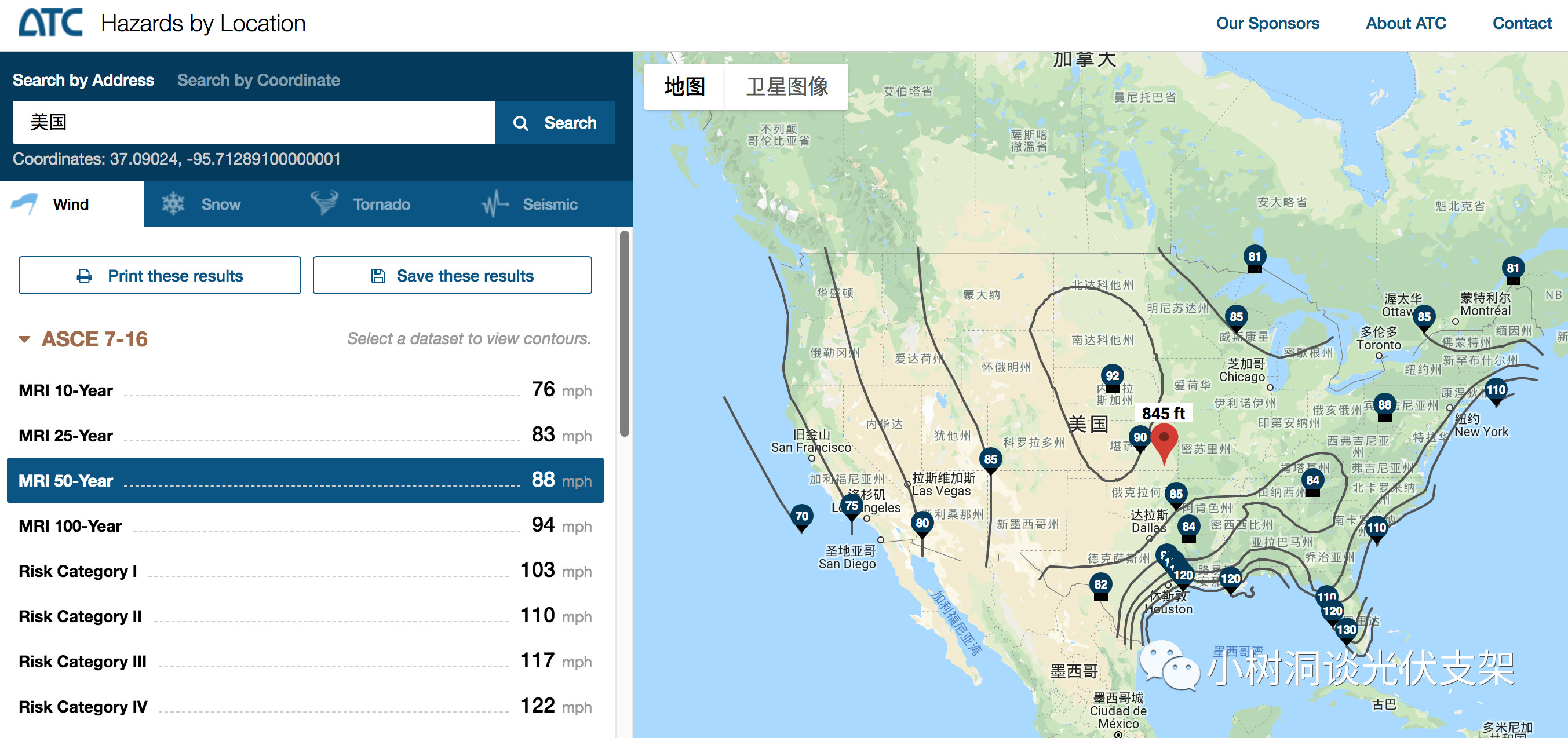
Task: Switch to Search by Address tab
Action: tap(83, 80)
